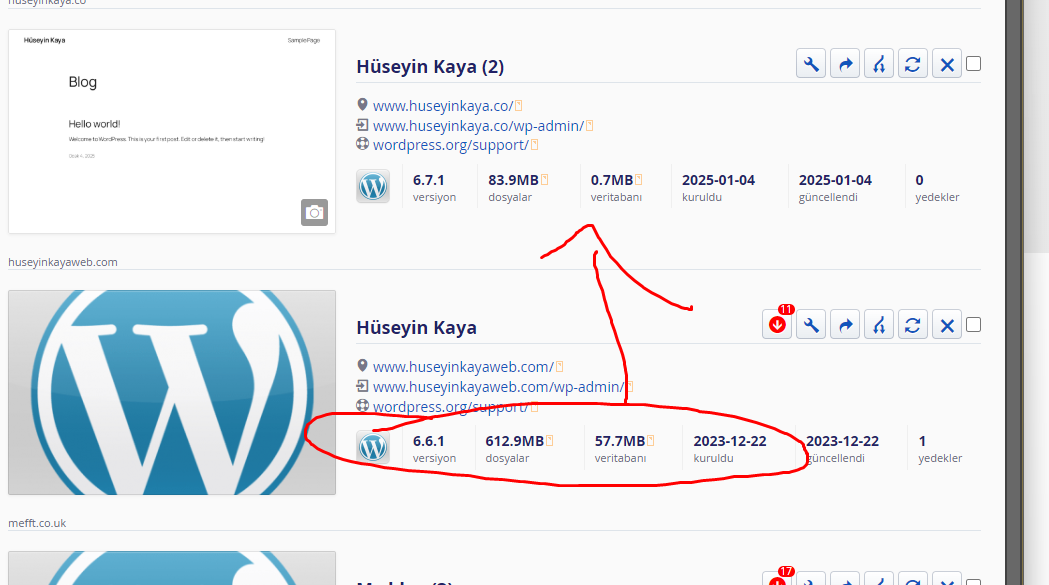The width and height of the screenshot is (1049, 585).
Task: Click the small icon next to 57.7MB
Action: click(650, 440)
